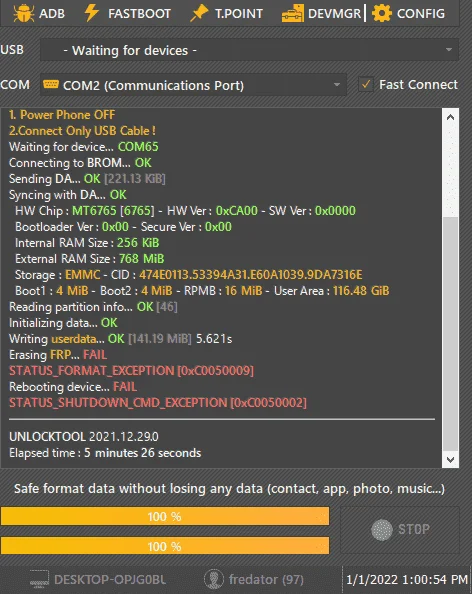This screenshot has height=594, width=472.
Task: Click the 1/1/2022 1:00:54 PM clock
Action: pos(407,579)
